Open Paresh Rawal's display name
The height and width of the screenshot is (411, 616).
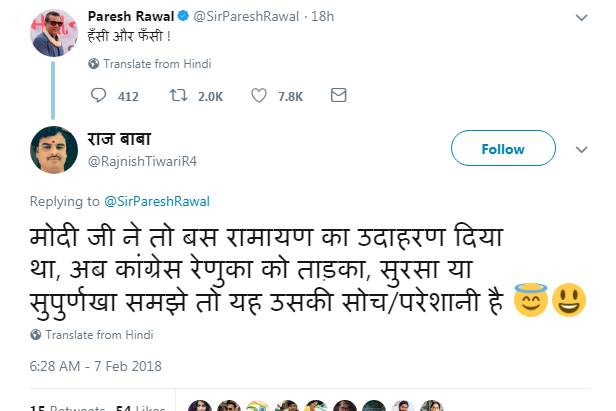tap(131, 16)
